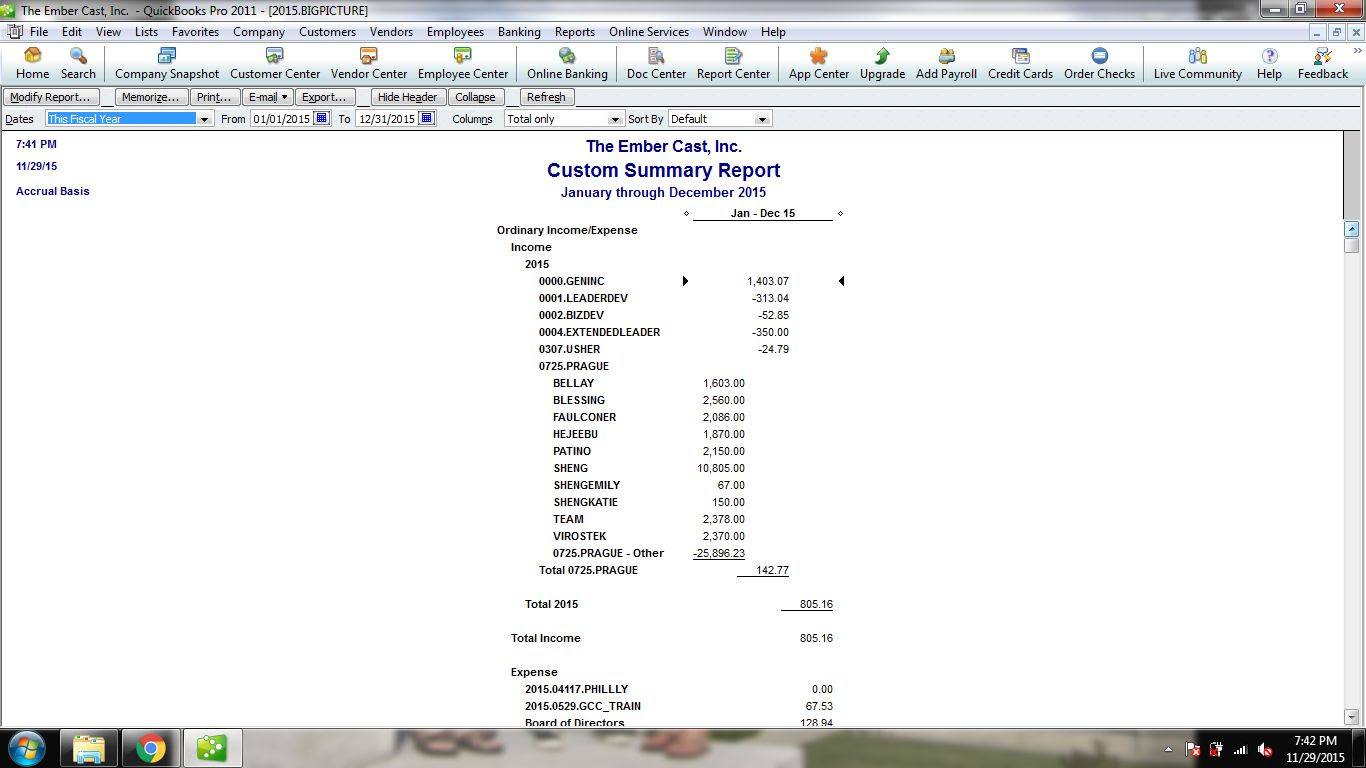Open the To date calendar picker
Image resolution: width=1366 pixels, height=768 pixels.
tap(427, 118)
